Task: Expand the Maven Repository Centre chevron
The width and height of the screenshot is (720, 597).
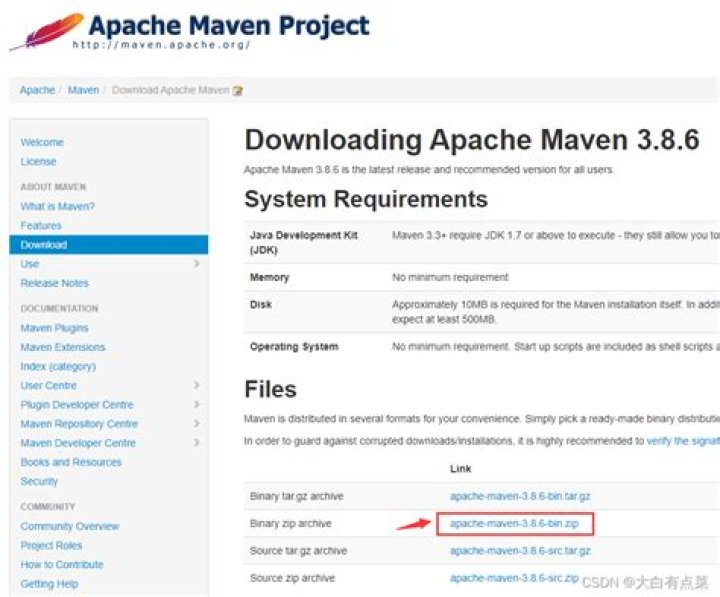Action: (197, 423)
